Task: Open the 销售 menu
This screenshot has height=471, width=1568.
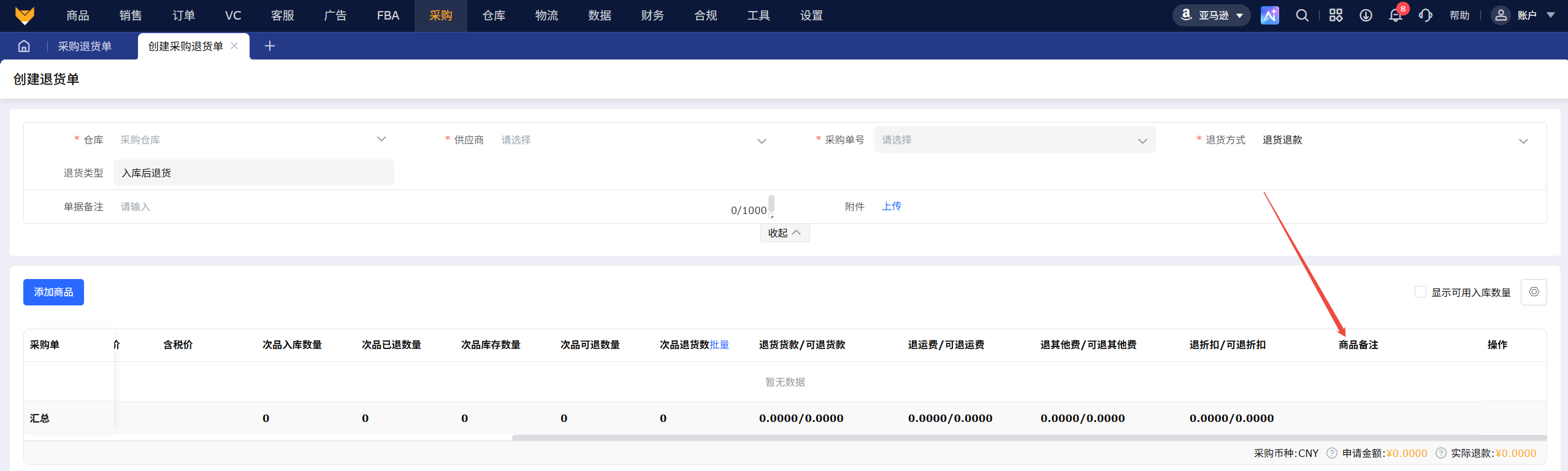Action: 131,15
